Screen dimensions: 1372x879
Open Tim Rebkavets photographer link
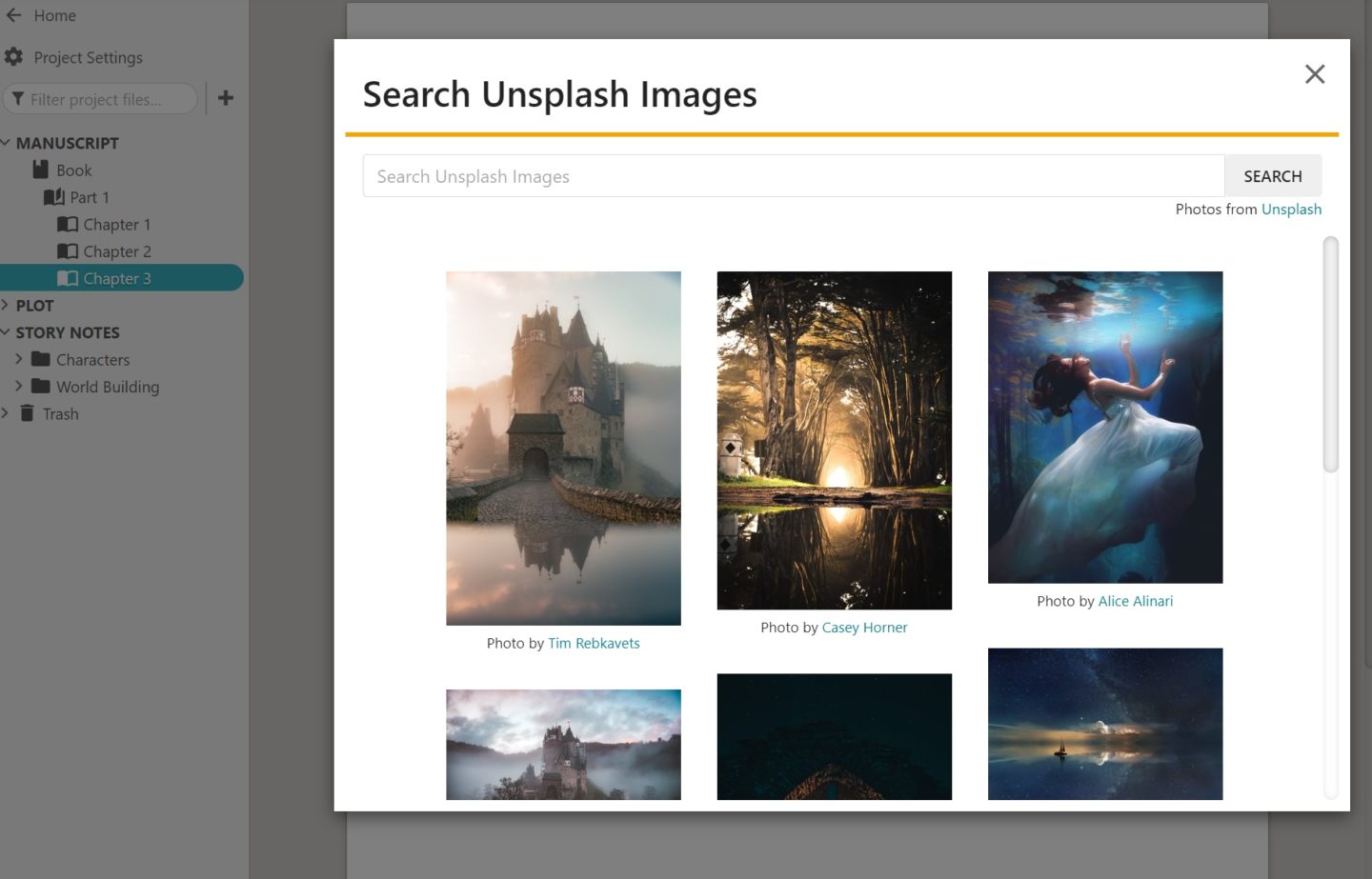pos(594,644)
